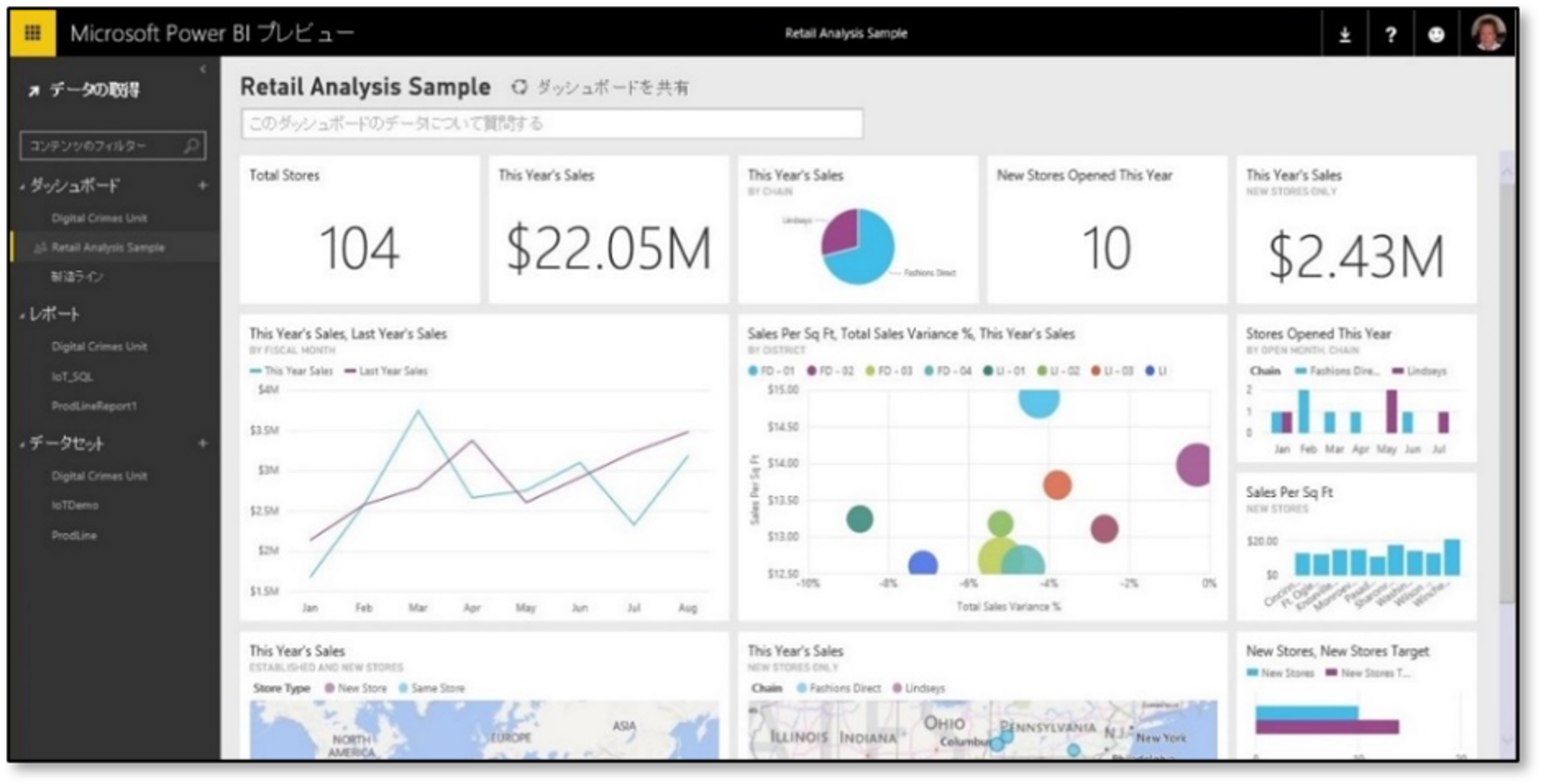Click the Microsoft Power BI プレビュー logo text
The width and height of the screenshot is (1541, 784).
coord(212,33)
